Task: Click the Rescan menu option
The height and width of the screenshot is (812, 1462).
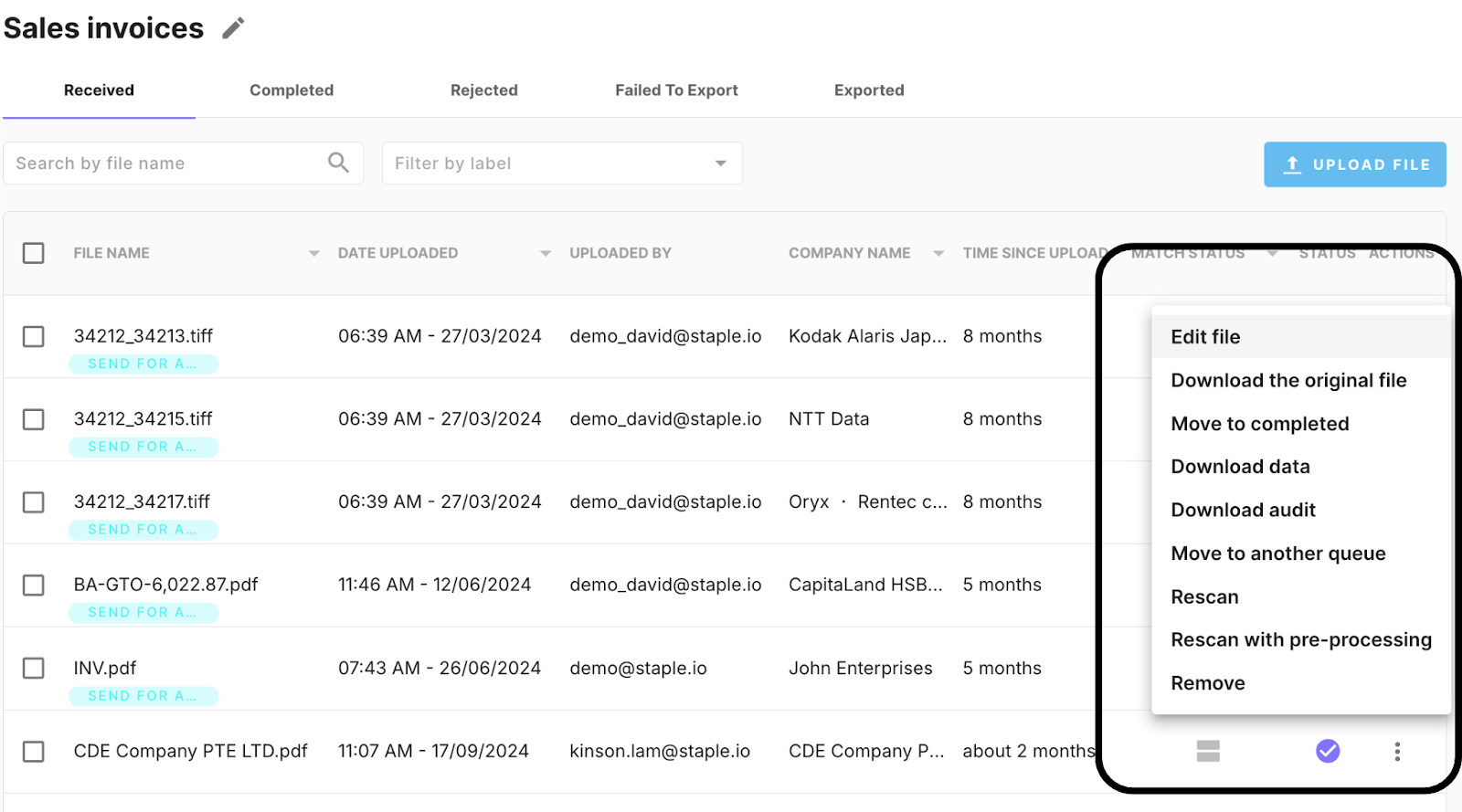Action: (1301, 596)
